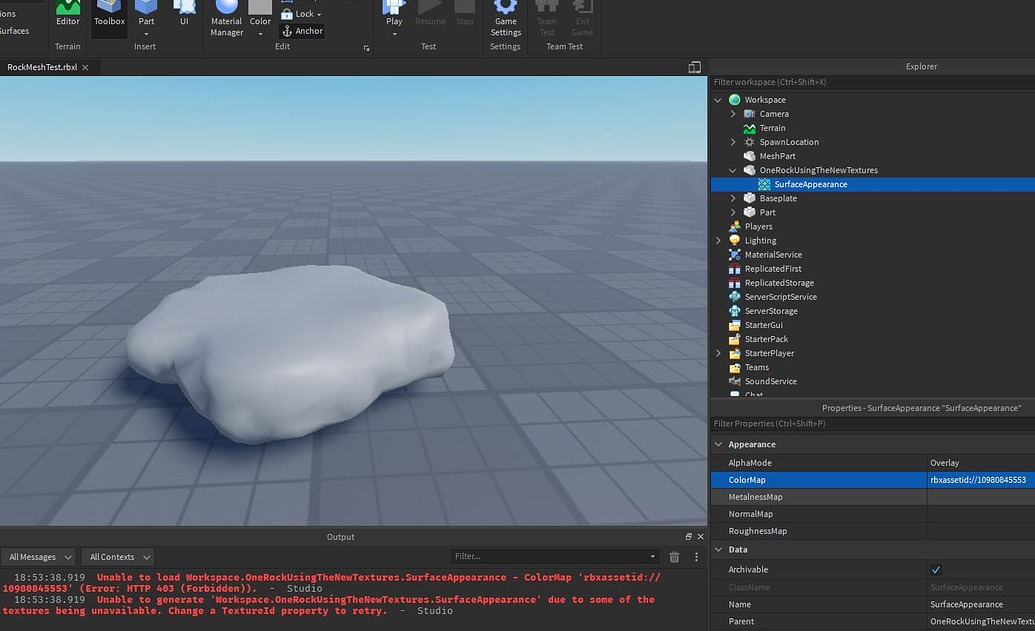Close the Output panel
This screenshot has height=631, width=1035.
coord(700,537)
